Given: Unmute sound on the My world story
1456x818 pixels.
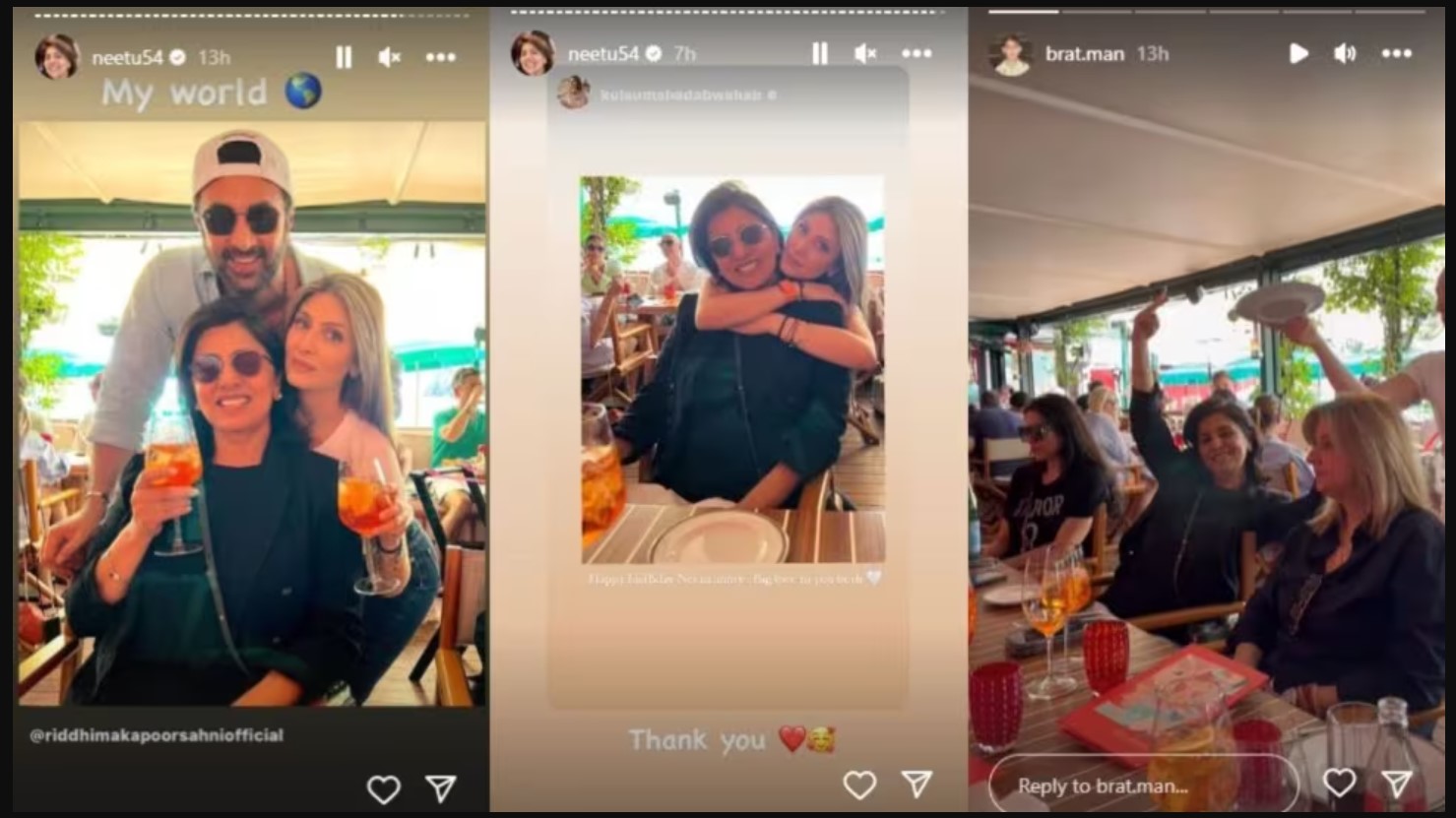Looking at the screenshot, I should [x=390, y=57].
